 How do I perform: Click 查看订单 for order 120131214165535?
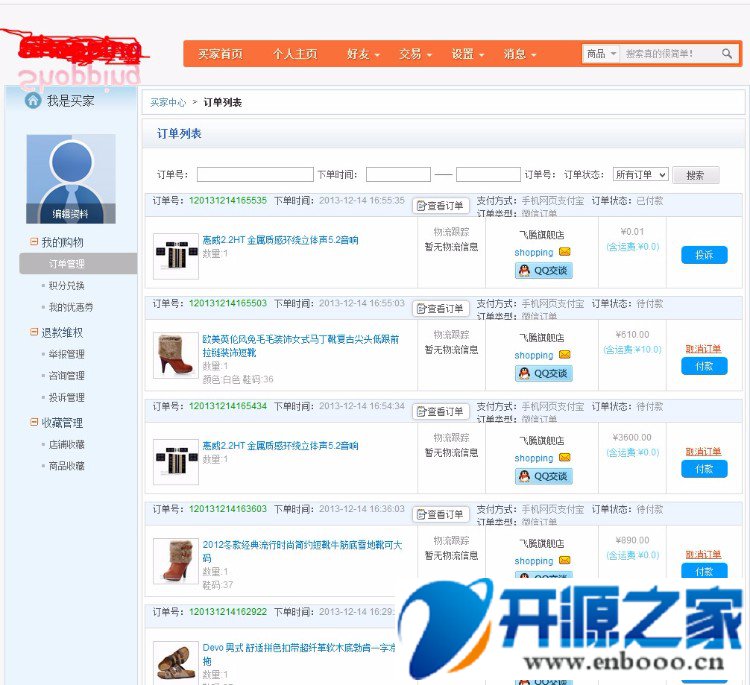click(441, 206)
